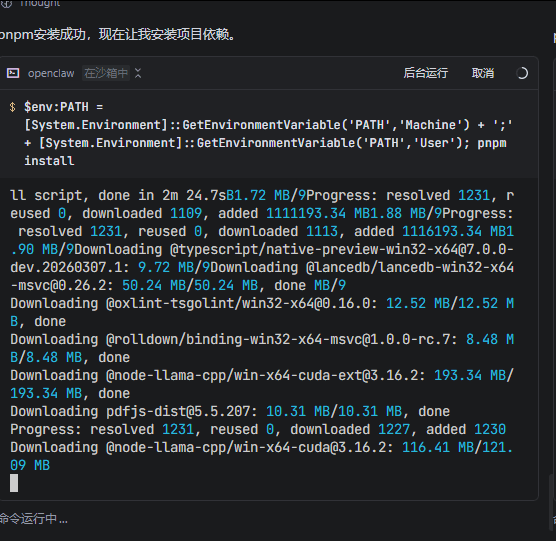Viewport: 556px width, 541px height.
Task: Click the Thought brain icon at top
Action: [x=7, y=4]
